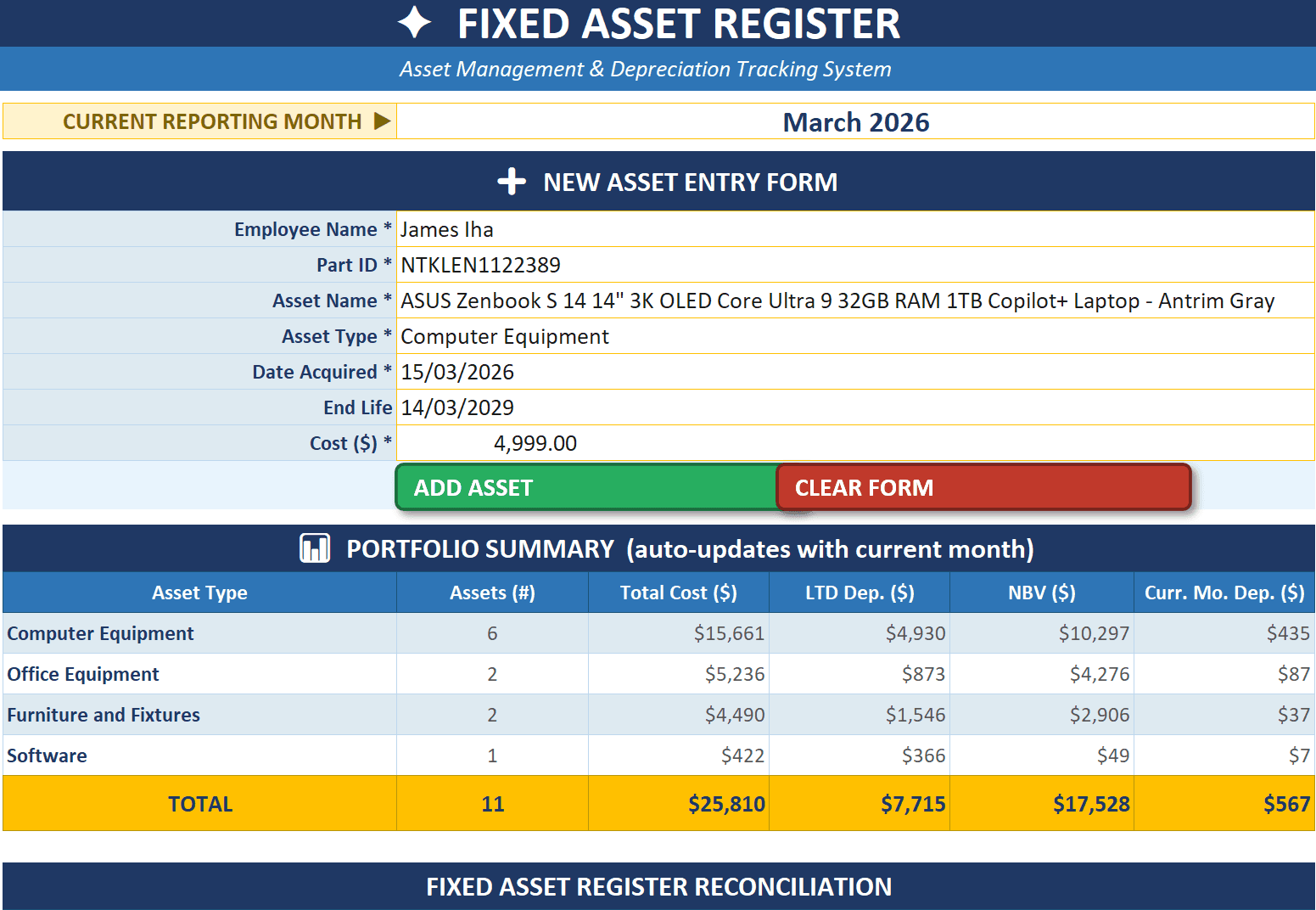
Task: Click Software total cost $422
Action: pyautogui.click(x=679, y=756)
